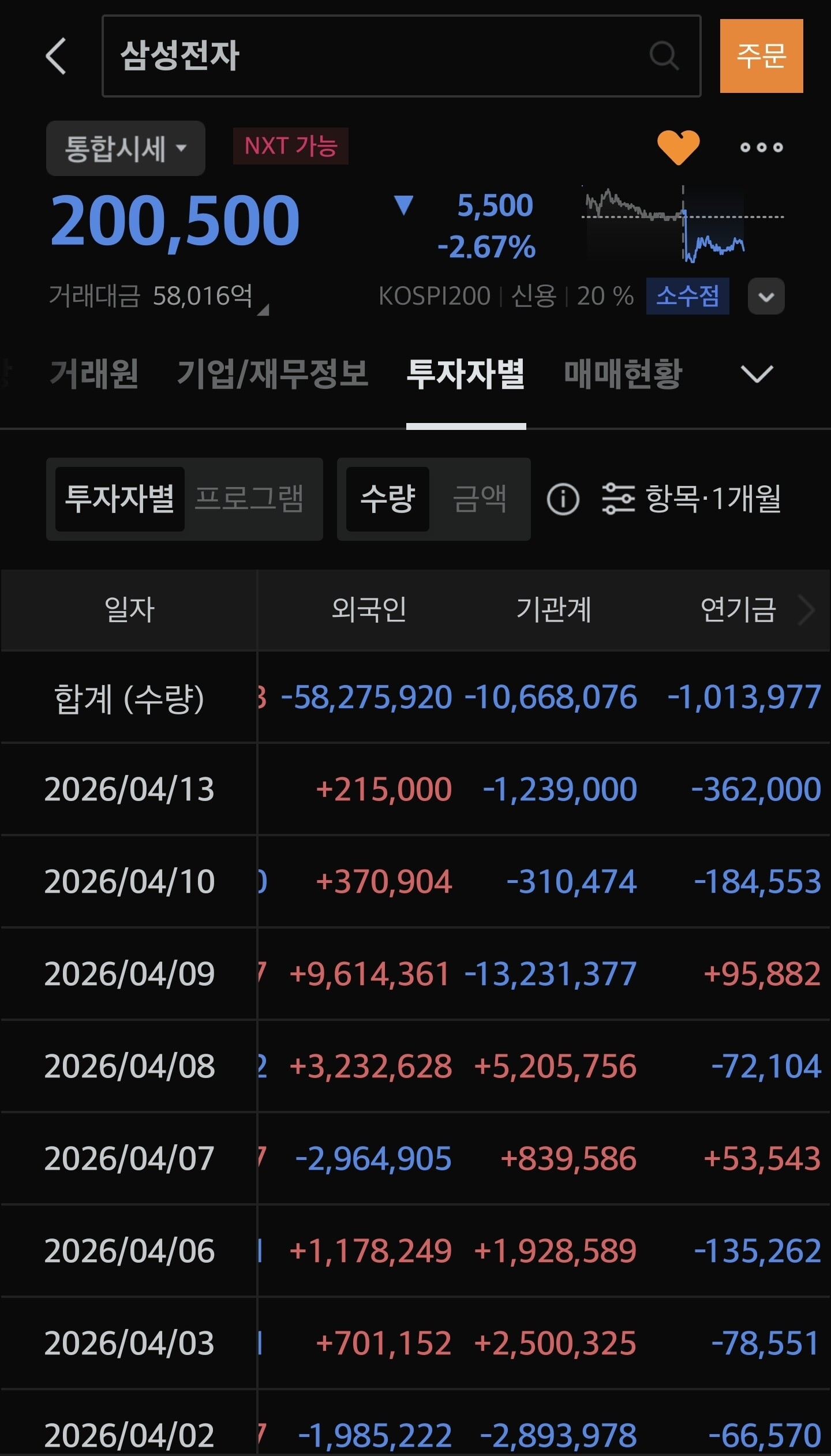Click the orange 주문 order button
831x1456 pixels.
pyautogui.click(x=761, y=56)
